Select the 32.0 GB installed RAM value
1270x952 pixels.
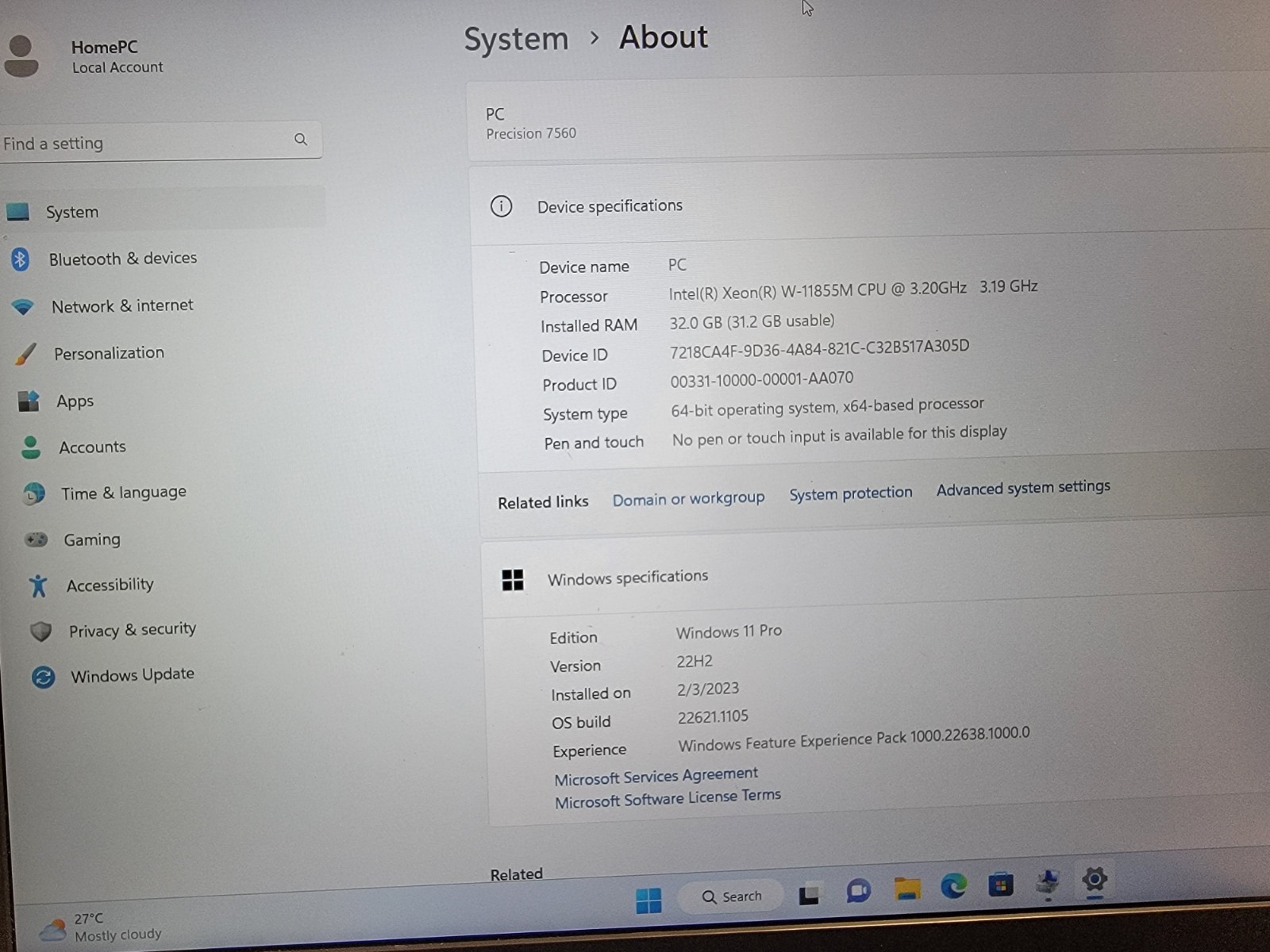752,321
